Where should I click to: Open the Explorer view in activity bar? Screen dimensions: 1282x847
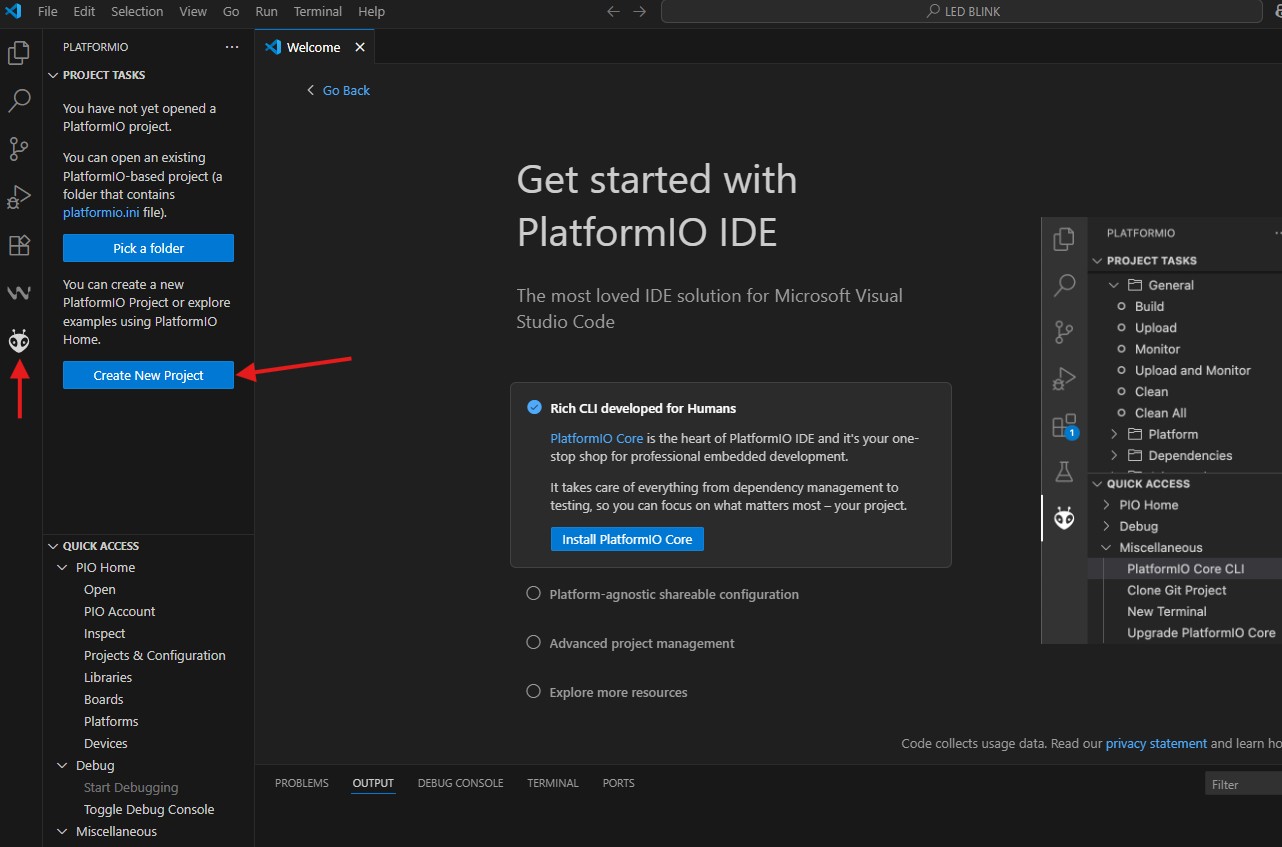point(19,53)
